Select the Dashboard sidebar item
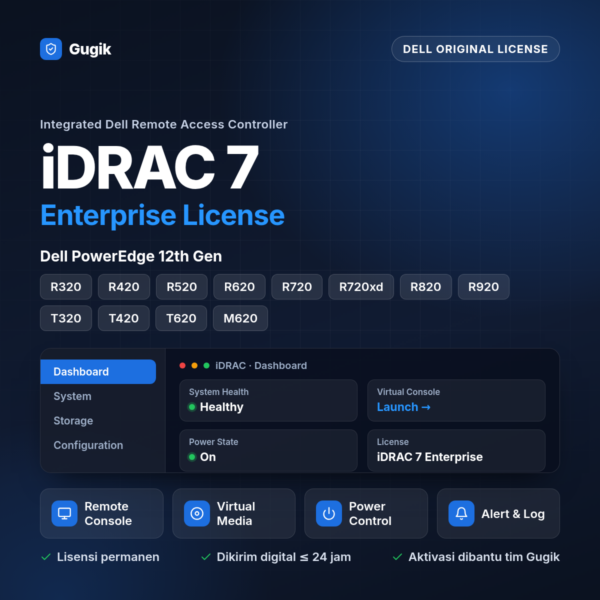 [98, 372]
